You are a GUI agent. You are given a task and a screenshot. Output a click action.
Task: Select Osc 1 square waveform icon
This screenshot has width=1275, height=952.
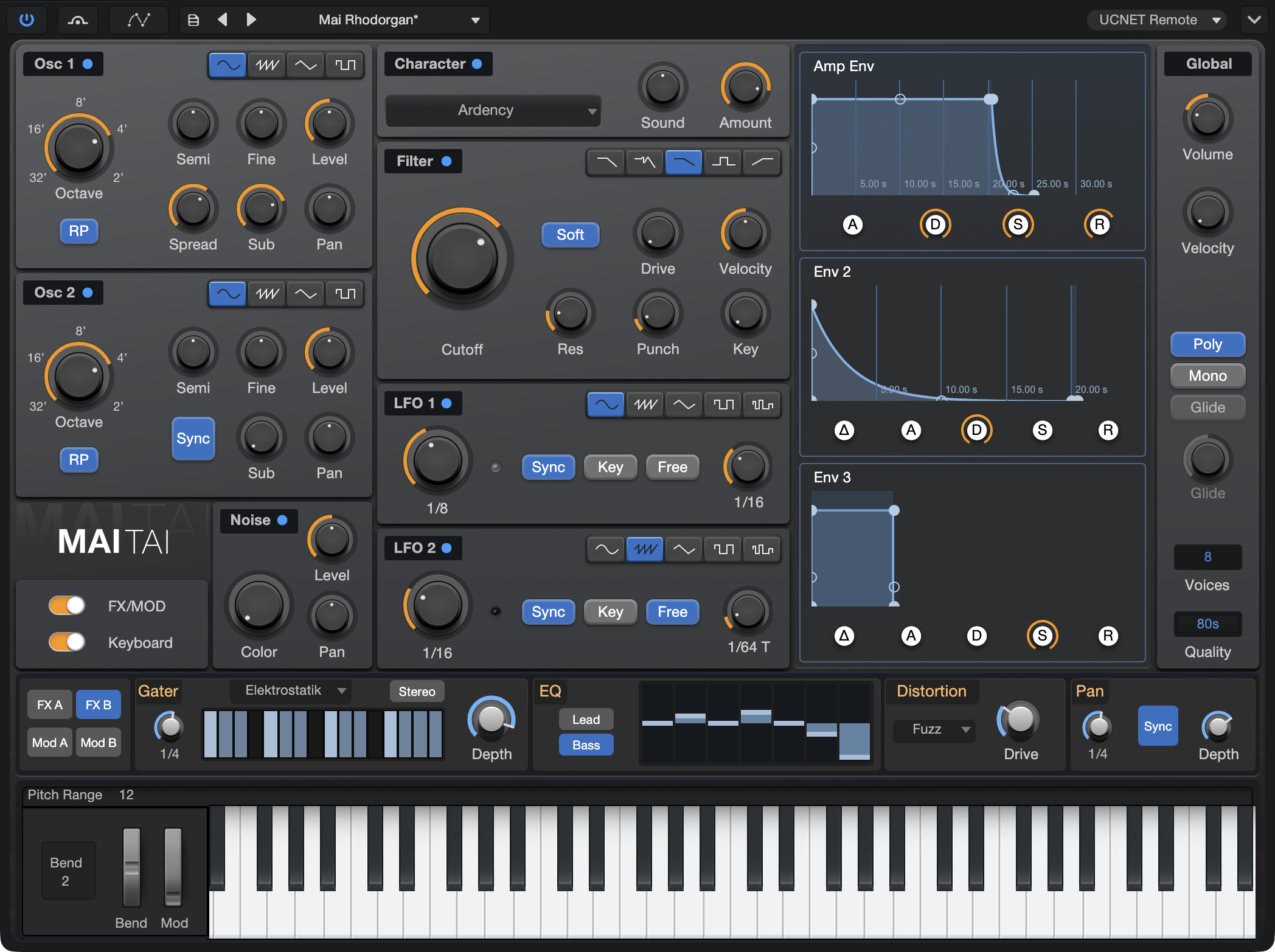(345, 64)
